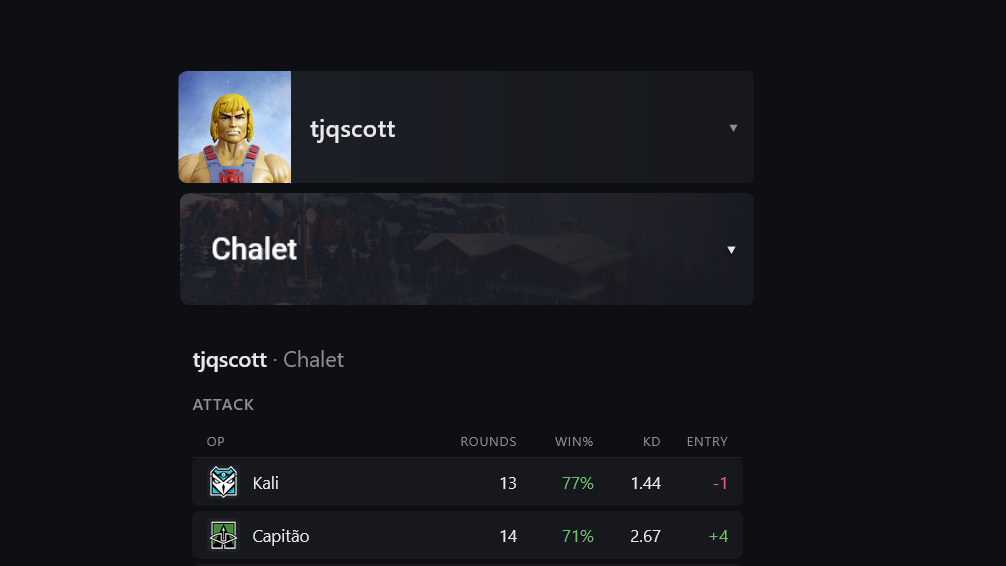
Task: Sort table by WIN% column
Action: [x=574, y=442]
